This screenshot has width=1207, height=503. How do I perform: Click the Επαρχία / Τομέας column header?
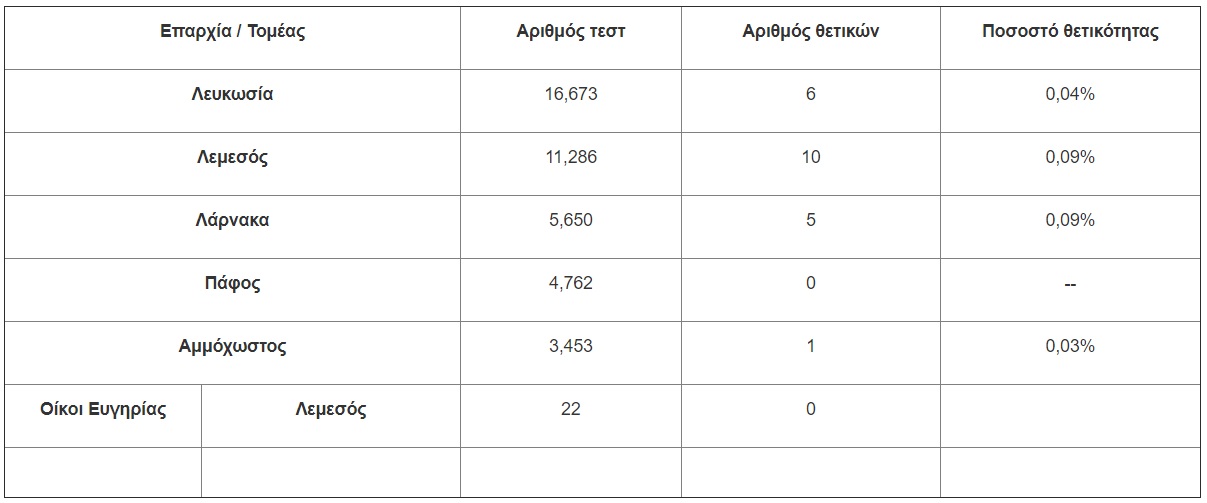[232, 32]
